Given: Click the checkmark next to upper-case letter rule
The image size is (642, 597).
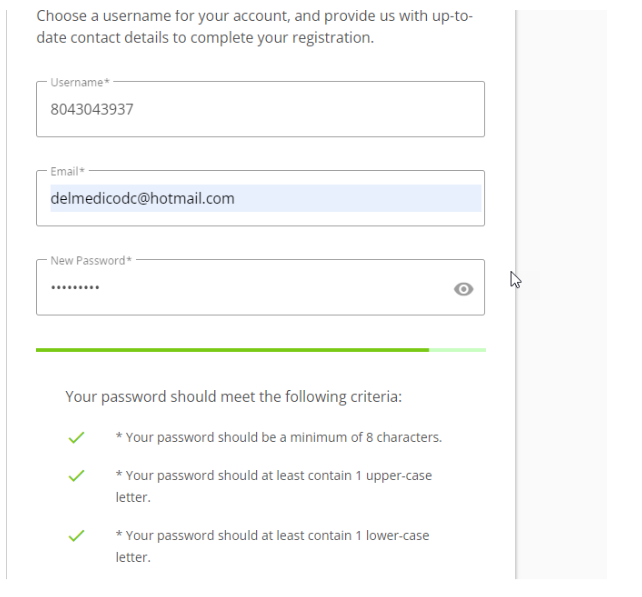Looking at the screenshot, I should coord(75,476).
